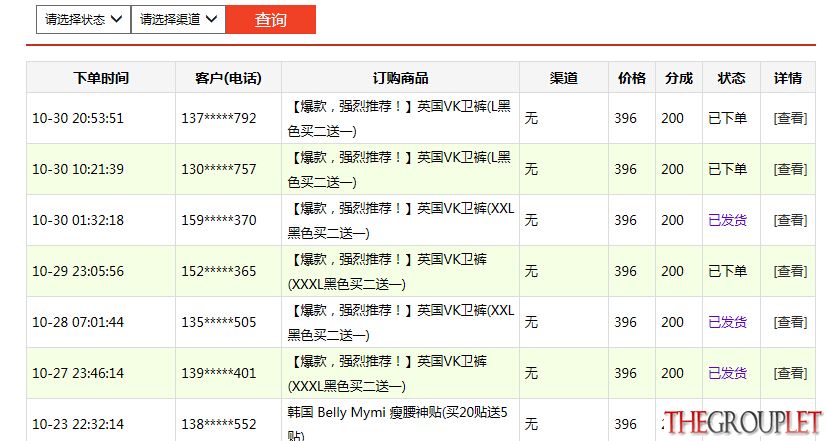The image size is (829, 441).
Task: Click phone number 138*****552
Action: point(219,424)
